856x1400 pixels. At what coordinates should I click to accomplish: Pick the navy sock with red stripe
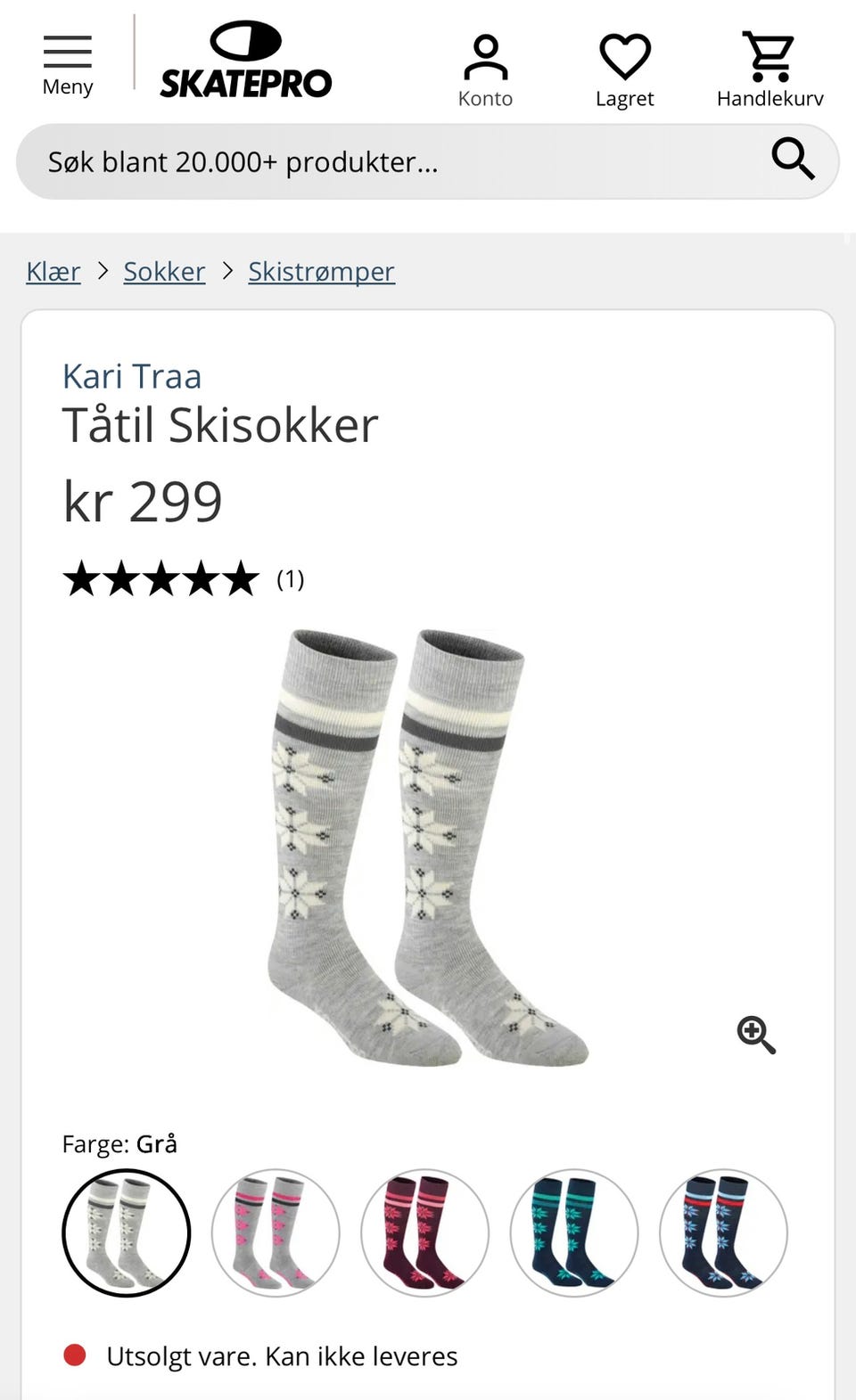click(723, 1232)
